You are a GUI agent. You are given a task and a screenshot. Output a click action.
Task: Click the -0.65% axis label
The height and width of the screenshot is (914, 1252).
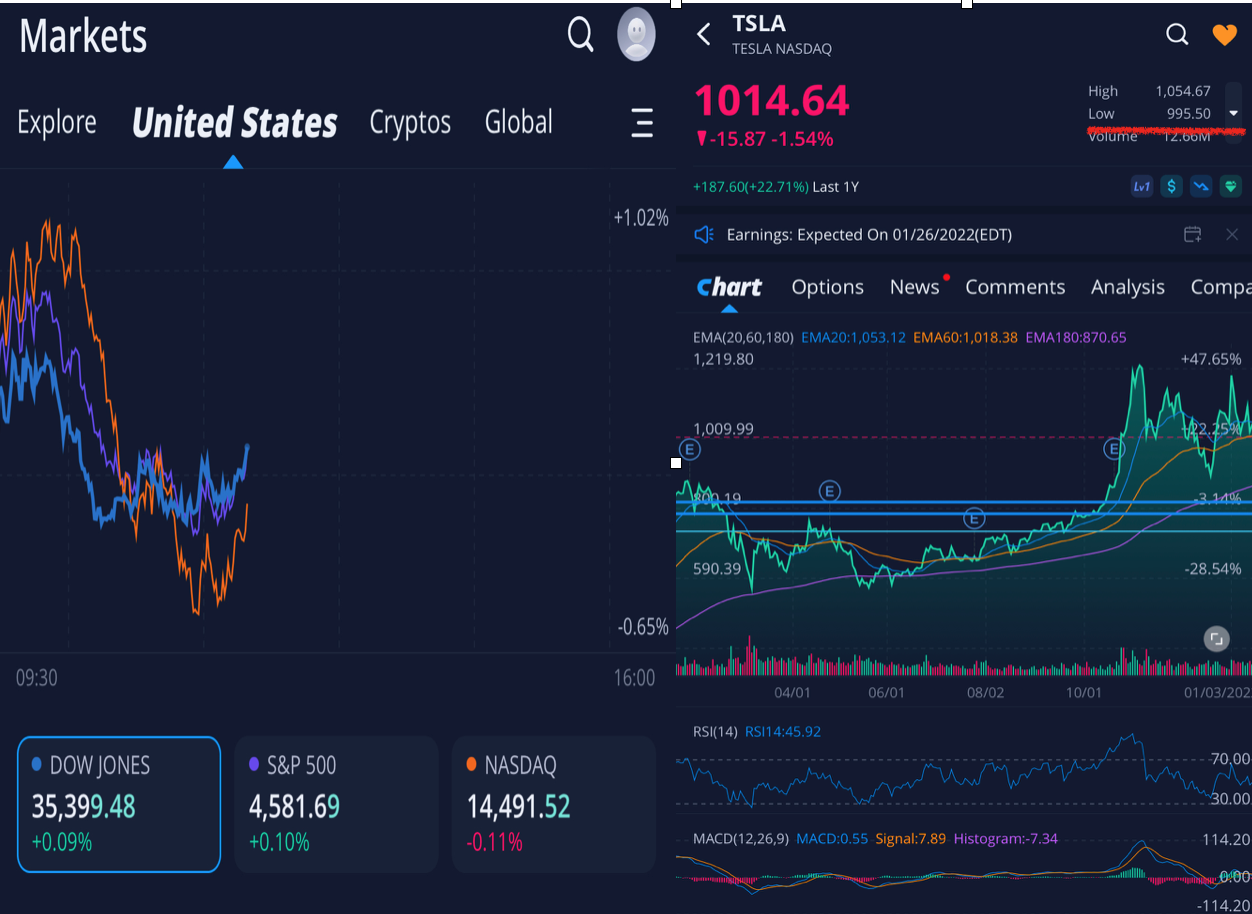pos(643,627)
